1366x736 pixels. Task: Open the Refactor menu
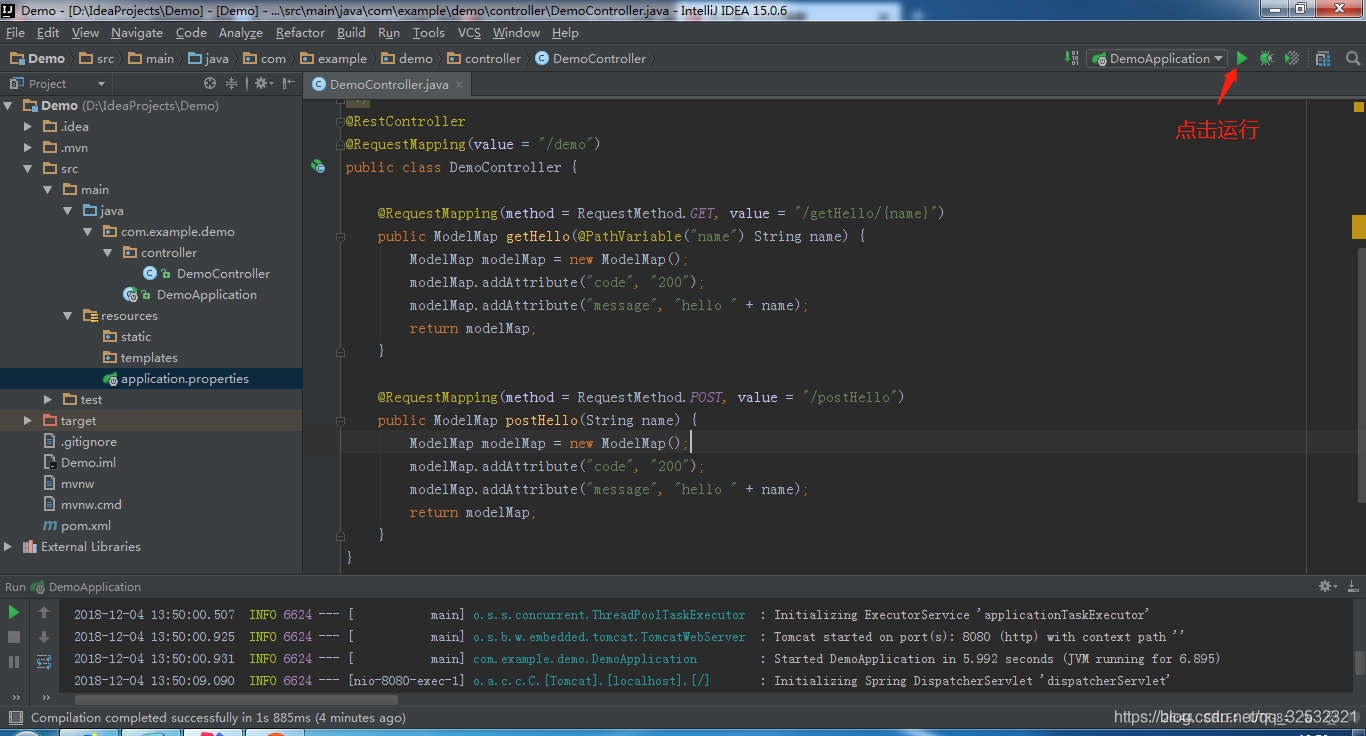[x=300, y=32]
